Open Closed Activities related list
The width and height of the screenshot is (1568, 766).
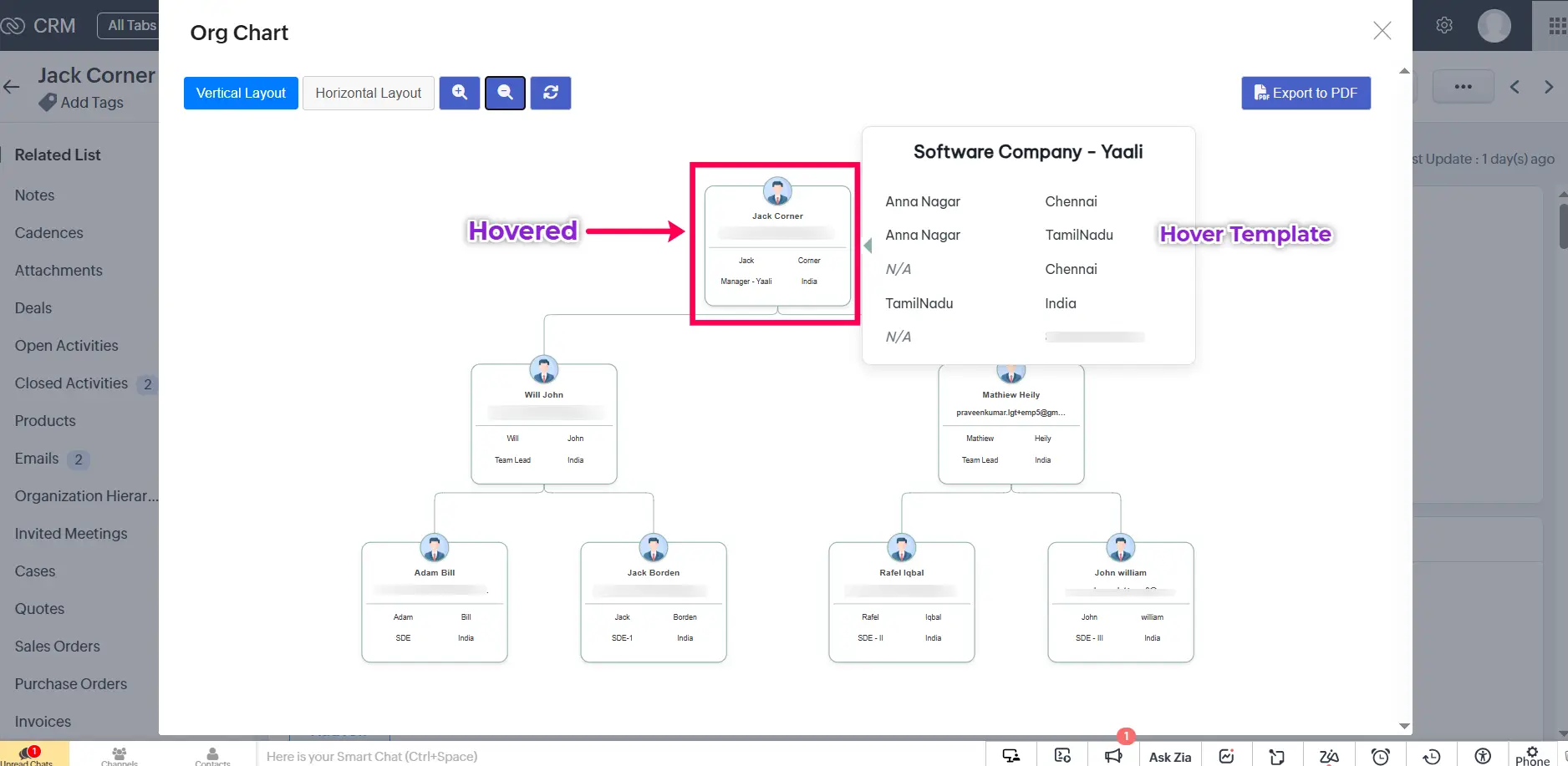pos(71,383)
